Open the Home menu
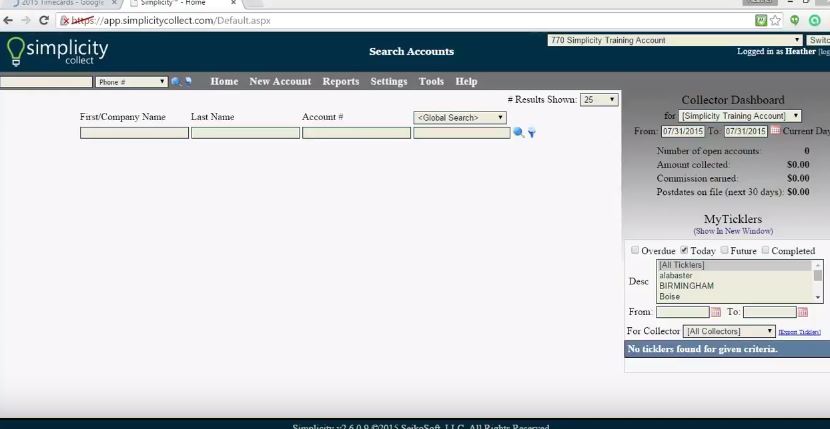The image size is (830, 429). point(224,82)
